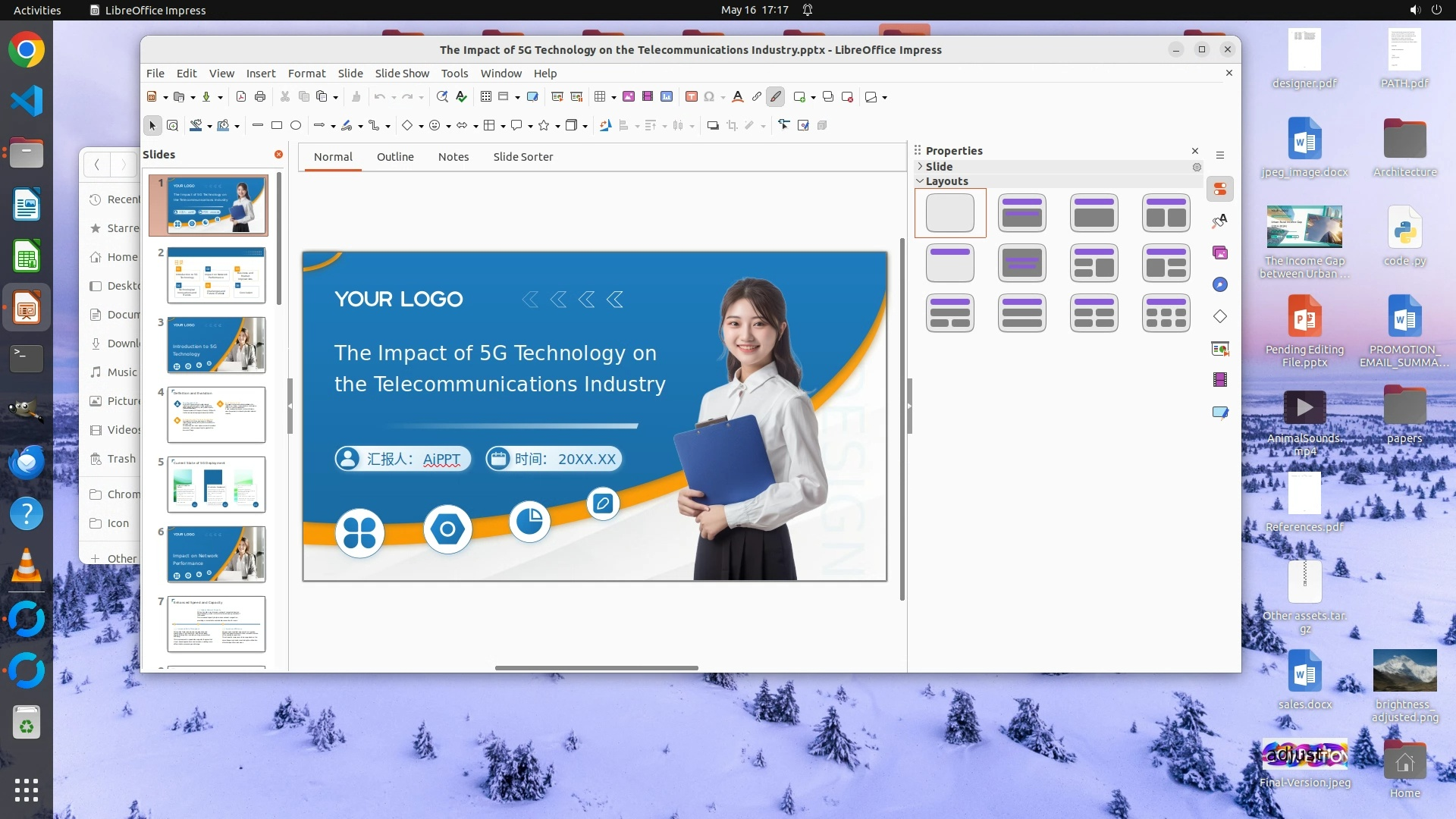Open the Slide Show menu
The width and height of the screenshot is (1456, 819).
(x=401, y=74)
